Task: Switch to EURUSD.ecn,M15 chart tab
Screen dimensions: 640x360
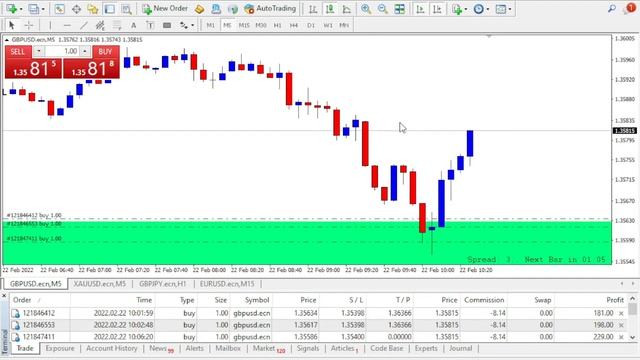Action: [x=227, y=284]
